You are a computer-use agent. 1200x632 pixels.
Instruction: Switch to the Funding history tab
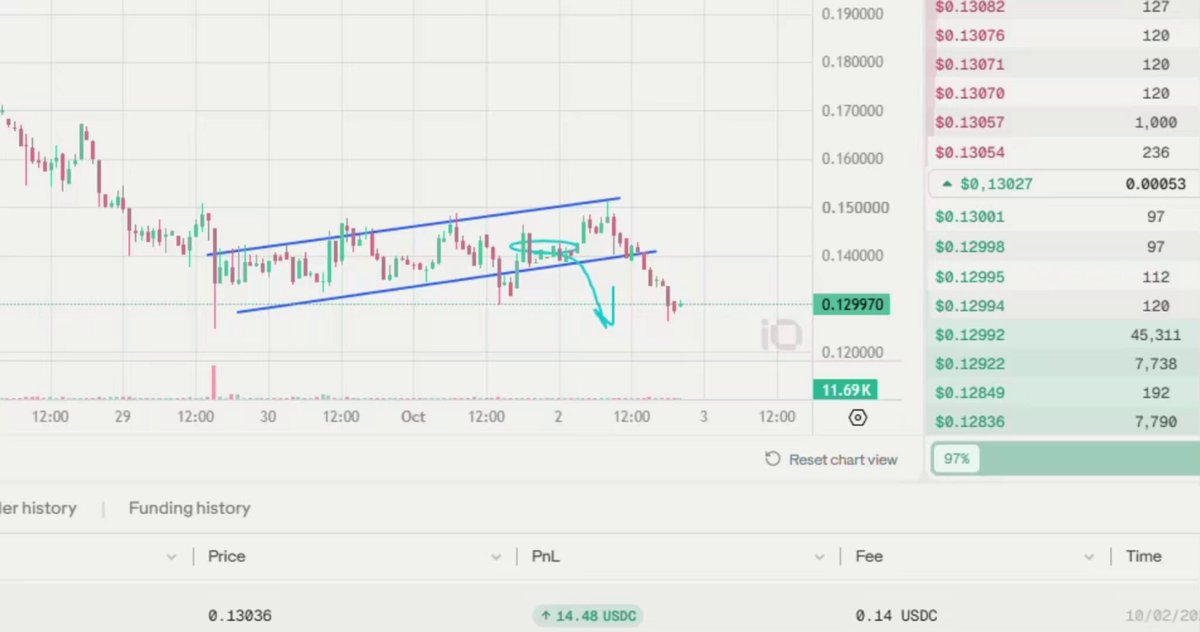(189, 508)
